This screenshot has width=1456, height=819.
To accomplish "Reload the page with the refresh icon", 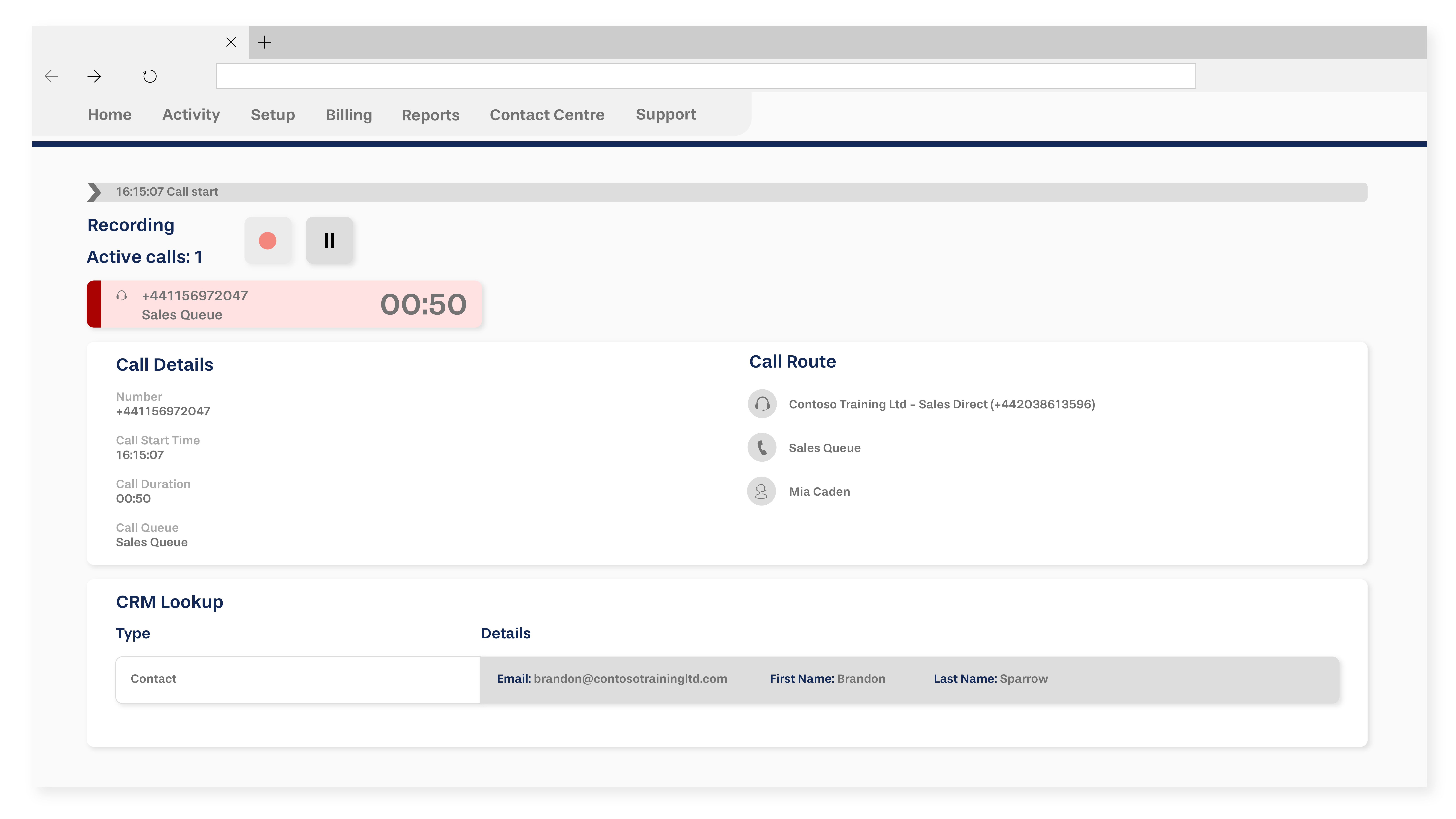I will [x=150, y=76].
